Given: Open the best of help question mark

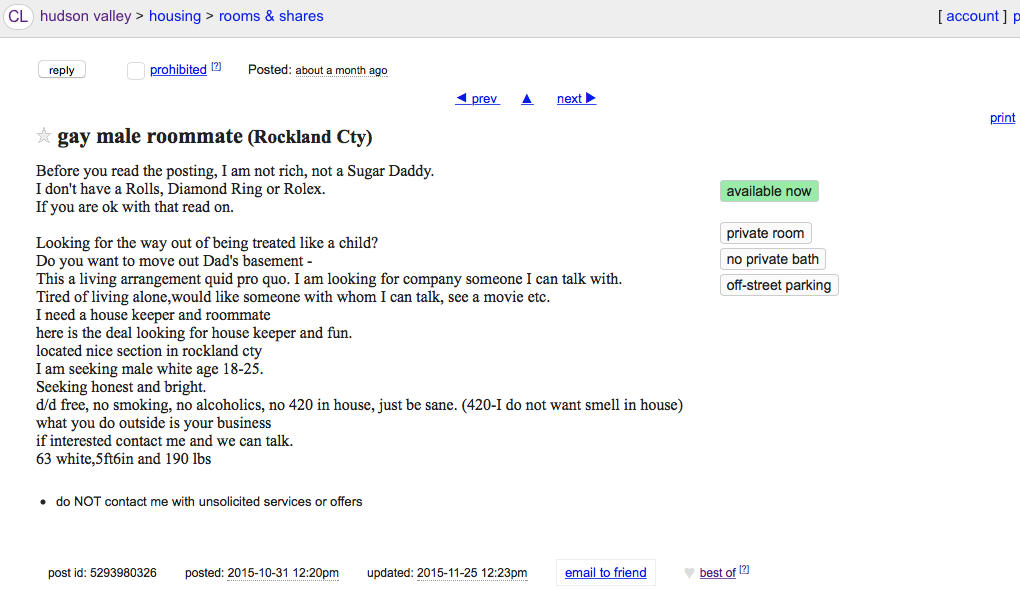Looking at the screenshot, I should coord(744,570).
